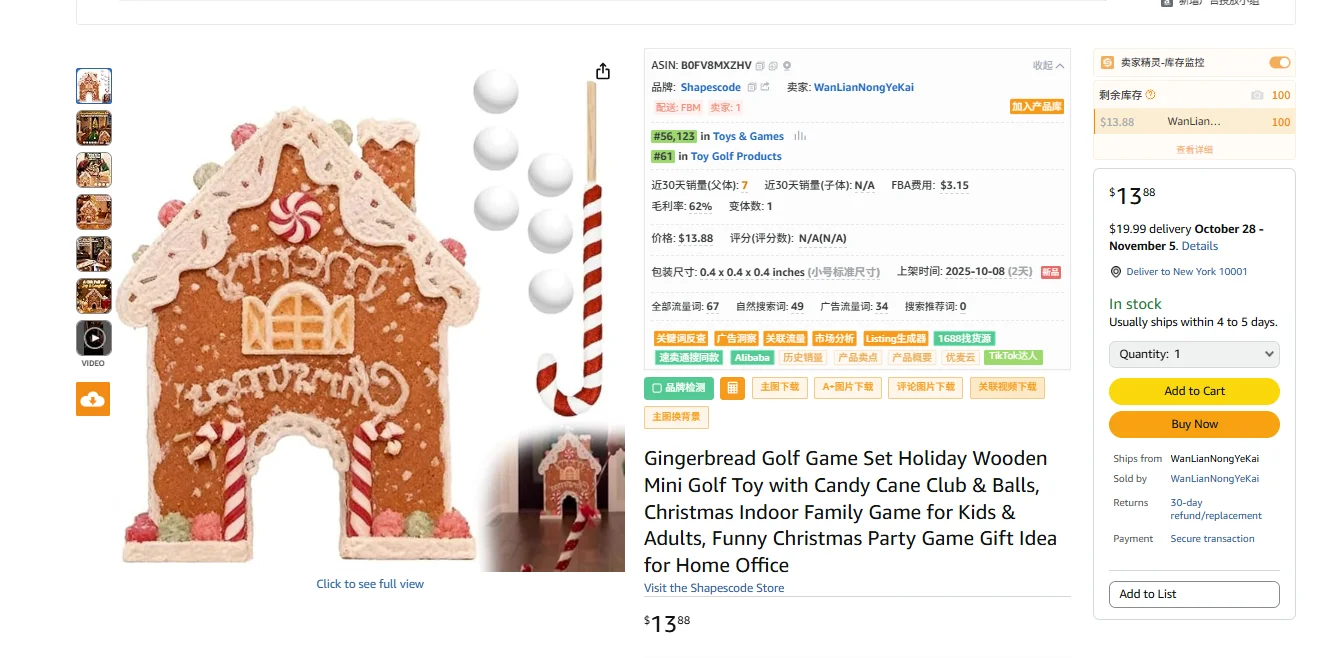Click the camera icon in inventory panel

(x=1257, y=95)
